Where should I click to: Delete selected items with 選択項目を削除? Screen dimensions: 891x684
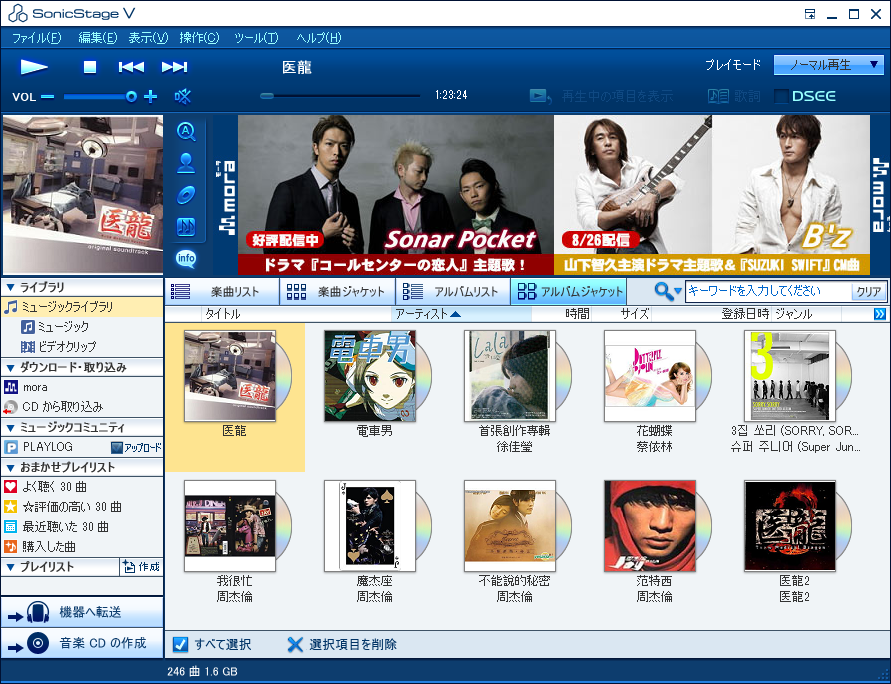tap(342, 644)
